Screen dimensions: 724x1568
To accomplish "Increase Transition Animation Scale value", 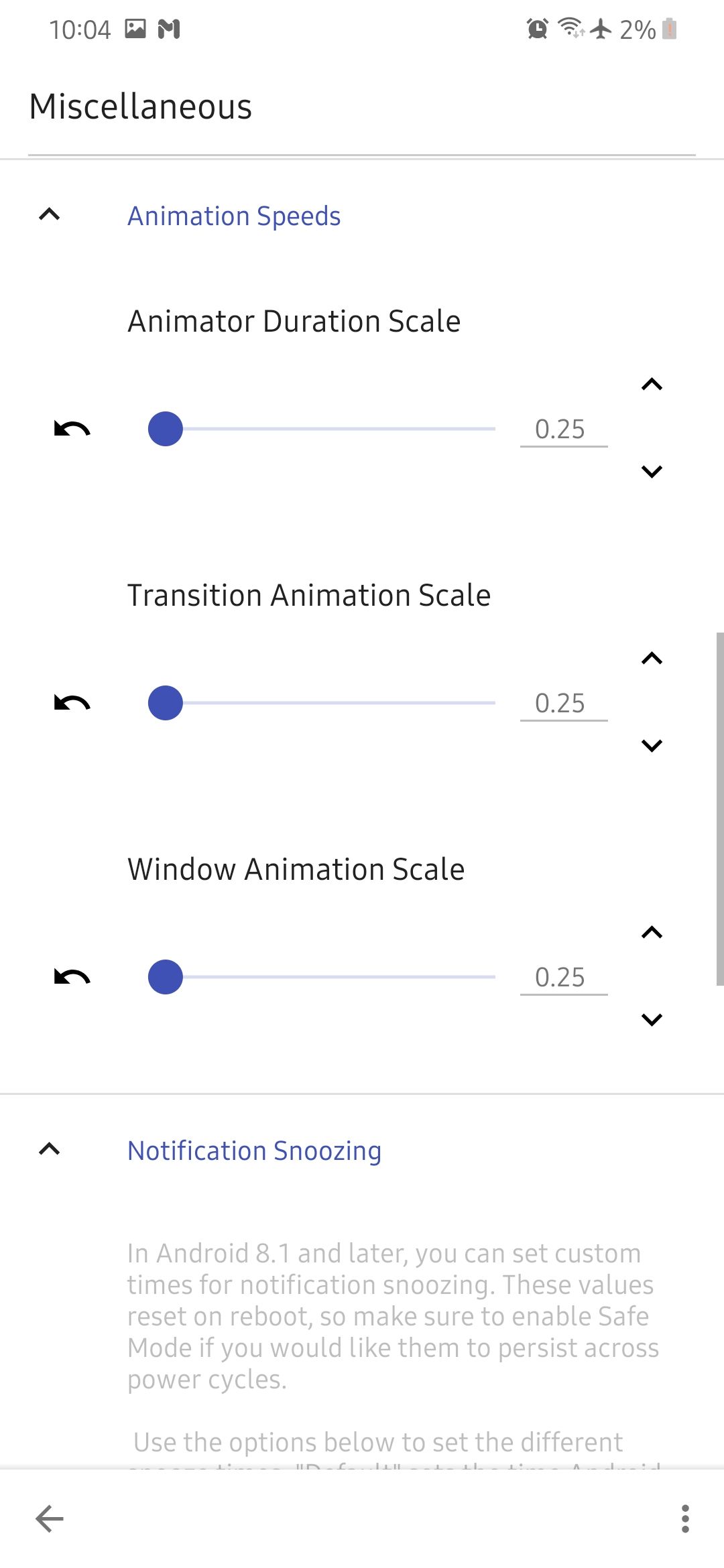I will 652,659.
